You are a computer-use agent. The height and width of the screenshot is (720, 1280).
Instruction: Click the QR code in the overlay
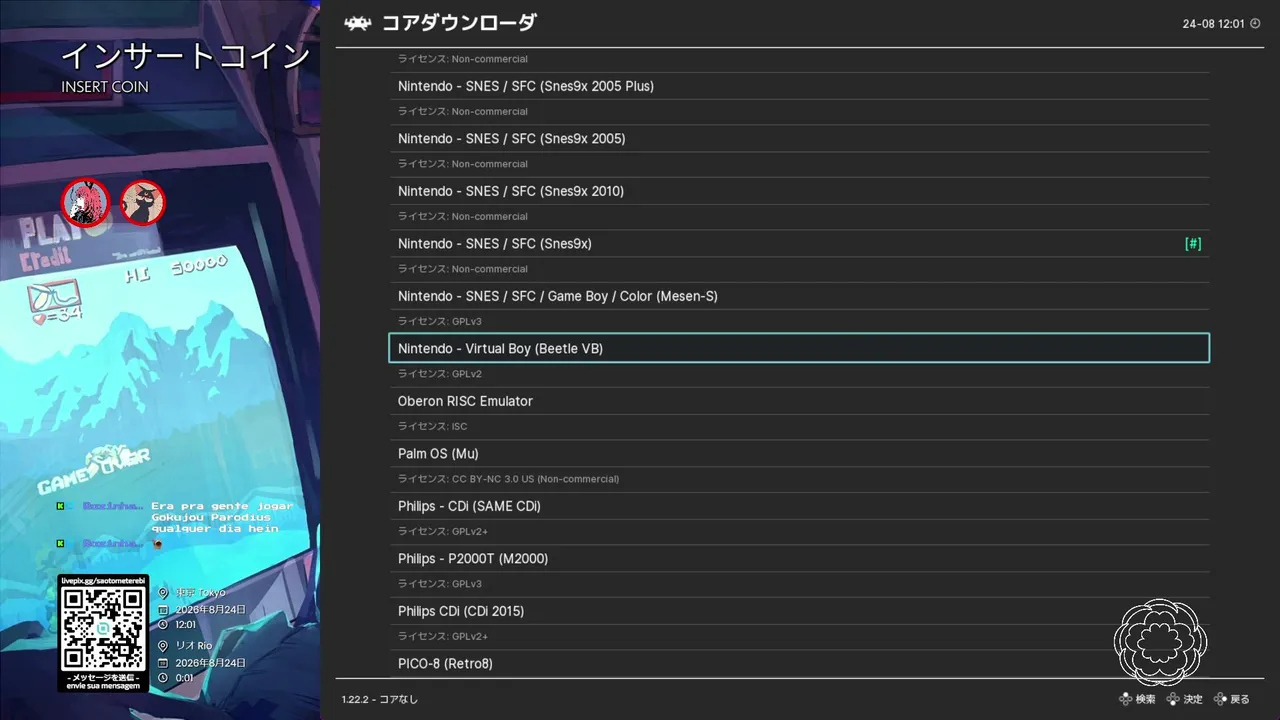tap(103, 628)
